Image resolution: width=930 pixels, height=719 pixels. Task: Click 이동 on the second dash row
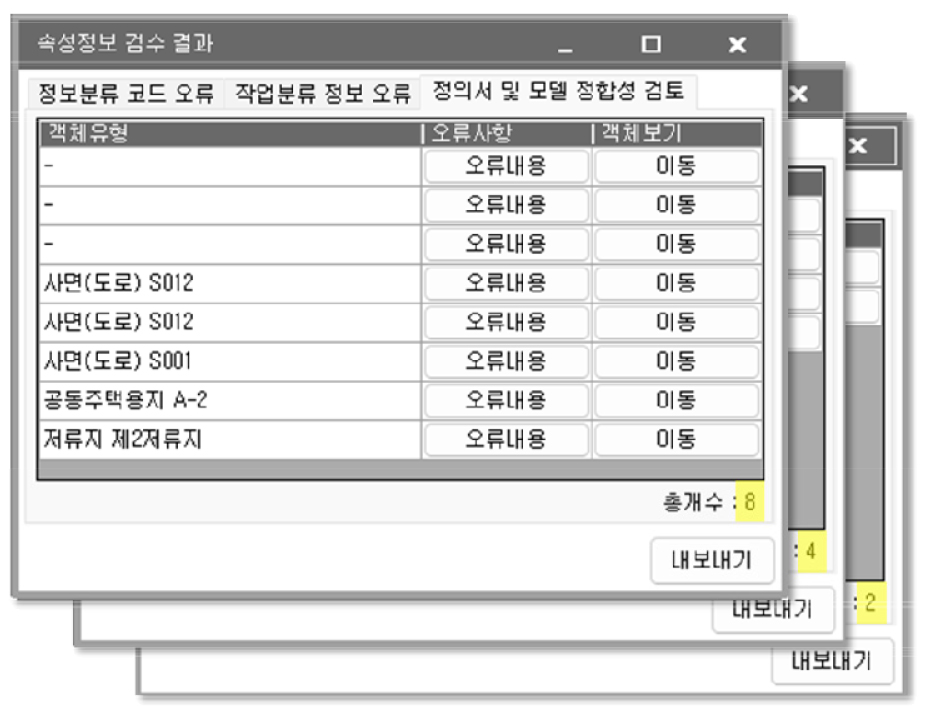(x=682, y=205)
